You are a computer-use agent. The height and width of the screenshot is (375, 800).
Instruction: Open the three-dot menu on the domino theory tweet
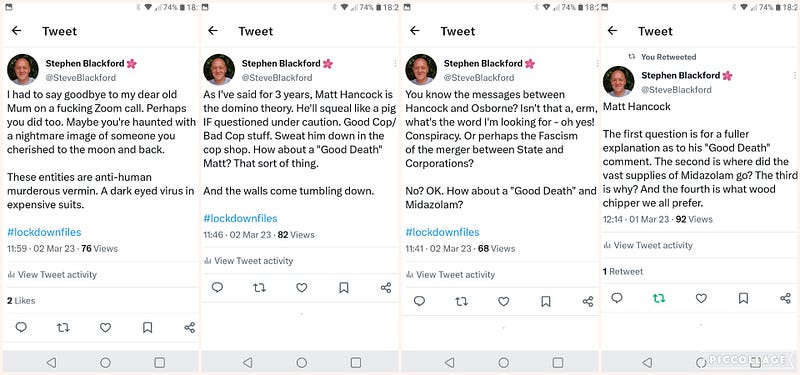coord(395,63)
